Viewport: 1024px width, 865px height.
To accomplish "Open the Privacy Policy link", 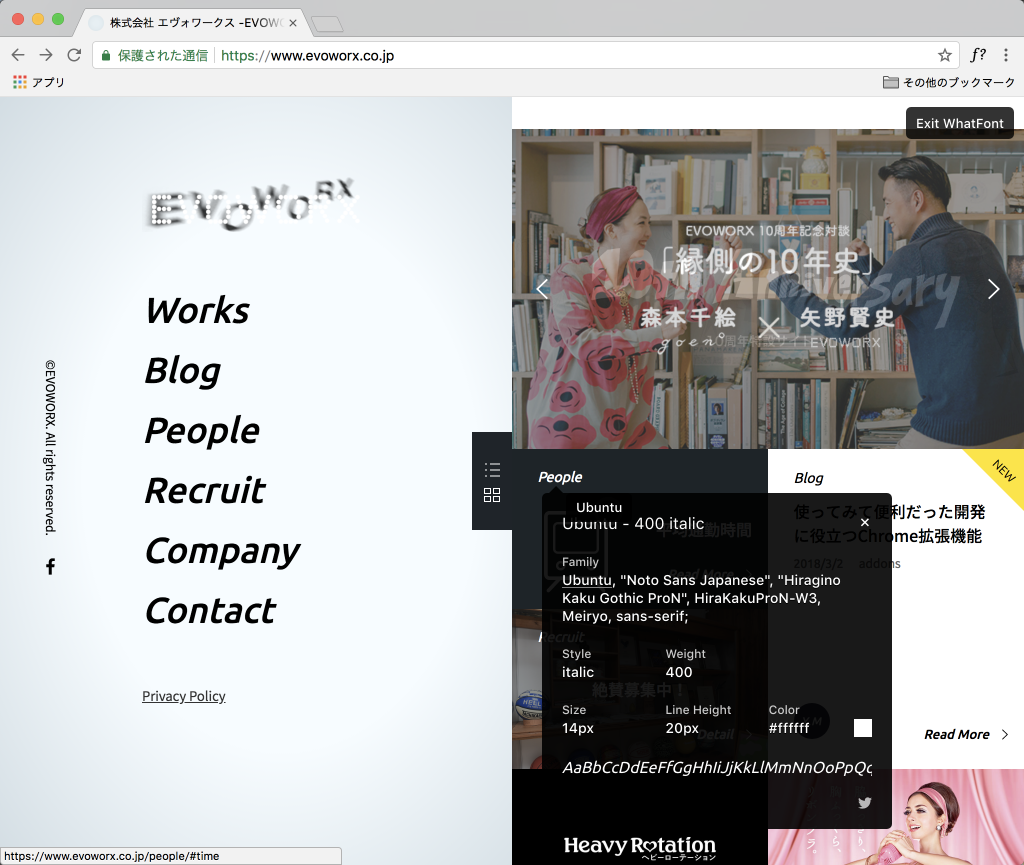I will [184, 696].
